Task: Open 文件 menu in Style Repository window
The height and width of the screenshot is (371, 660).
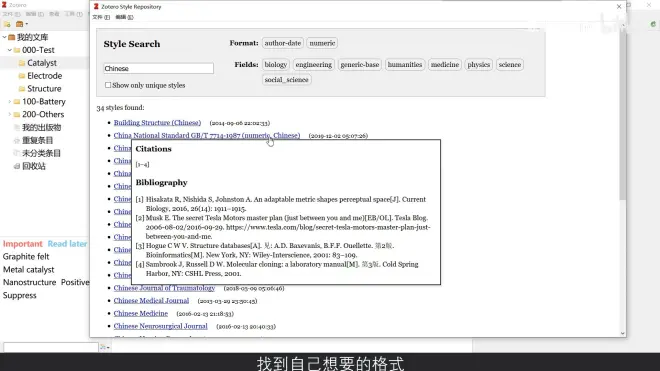Action: pyautogui.click(x=101, y=17)
